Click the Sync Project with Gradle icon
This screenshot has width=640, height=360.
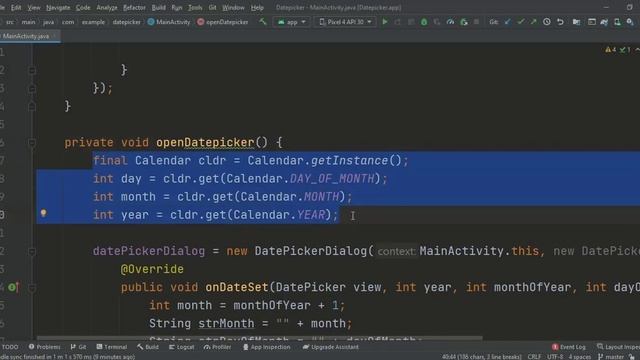coord(604,22)
